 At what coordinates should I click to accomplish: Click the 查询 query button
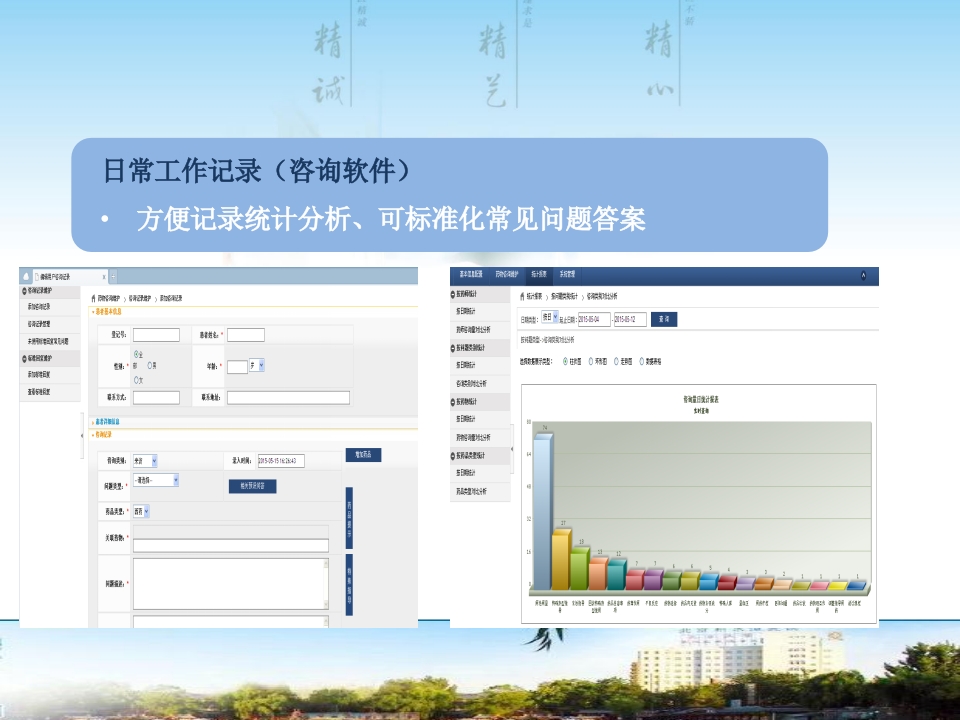click(x=664, y=319)
